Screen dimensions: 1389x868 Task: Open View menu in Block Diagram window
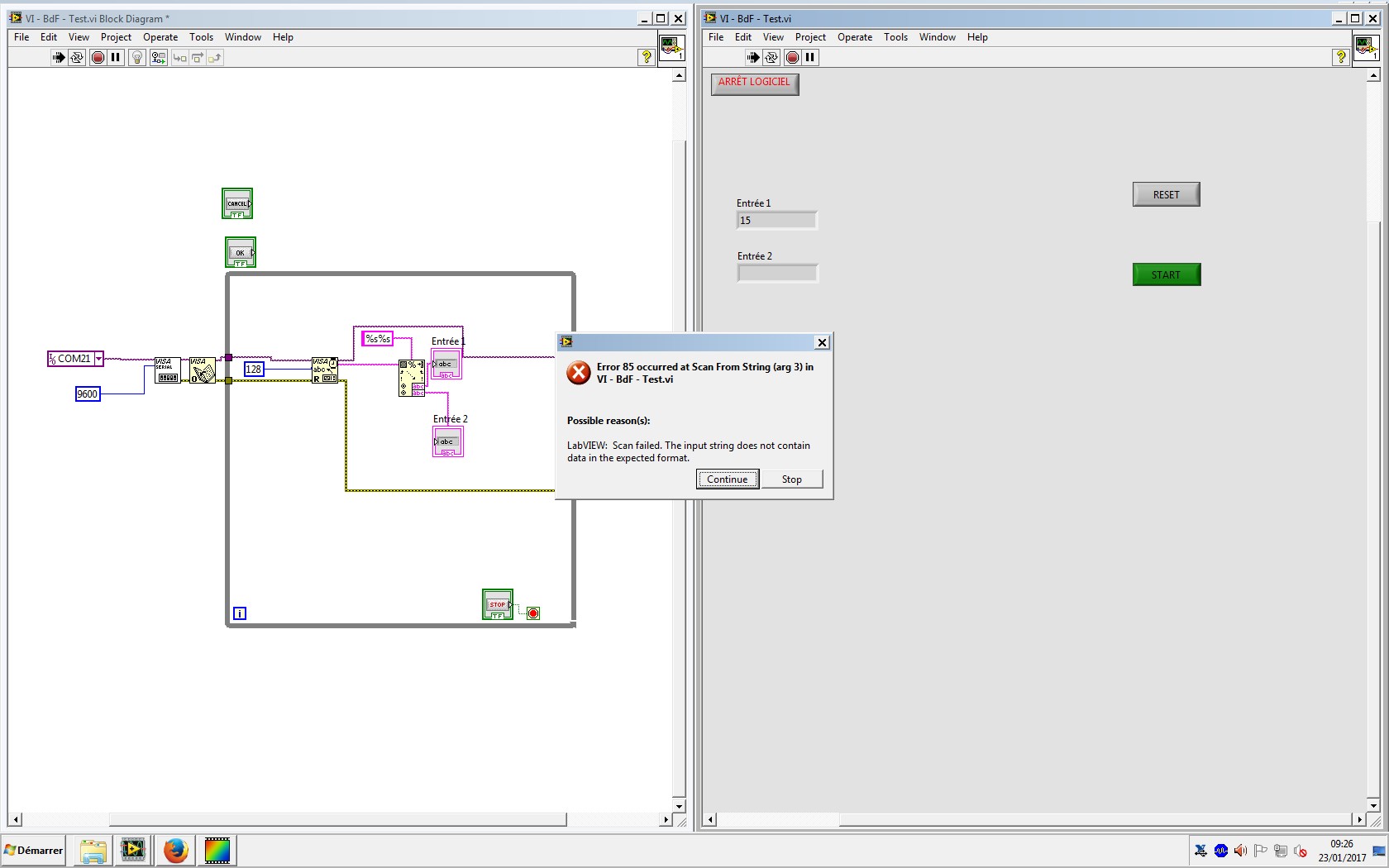(79, 37)
